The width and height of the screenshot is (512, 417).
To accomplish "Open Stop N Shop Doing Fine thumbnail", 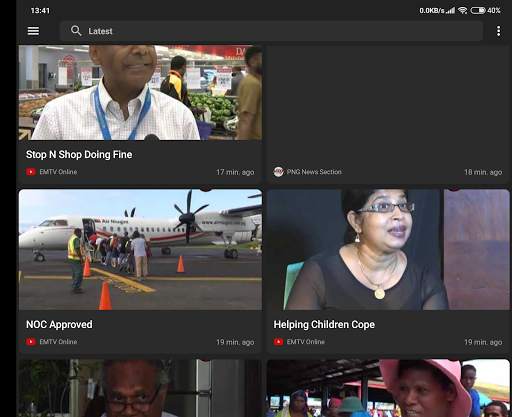I will pyautogui.click(x=140, y=93).
